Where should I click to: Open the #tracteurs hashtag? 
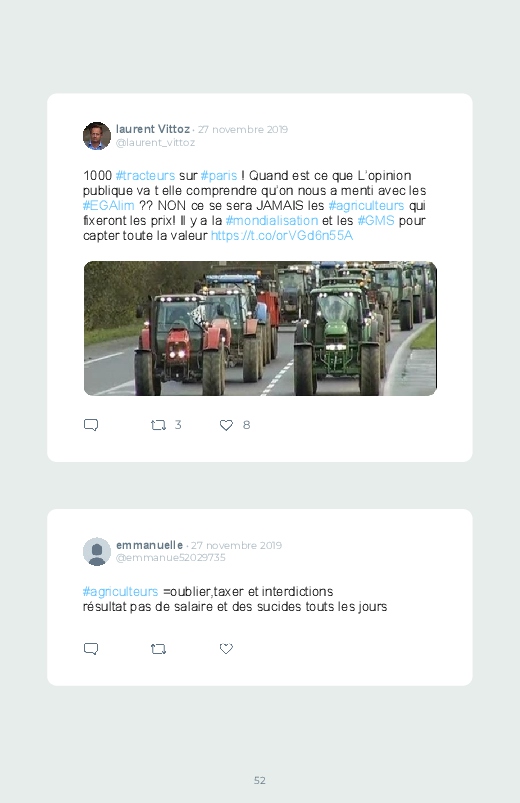click(145, 176)
